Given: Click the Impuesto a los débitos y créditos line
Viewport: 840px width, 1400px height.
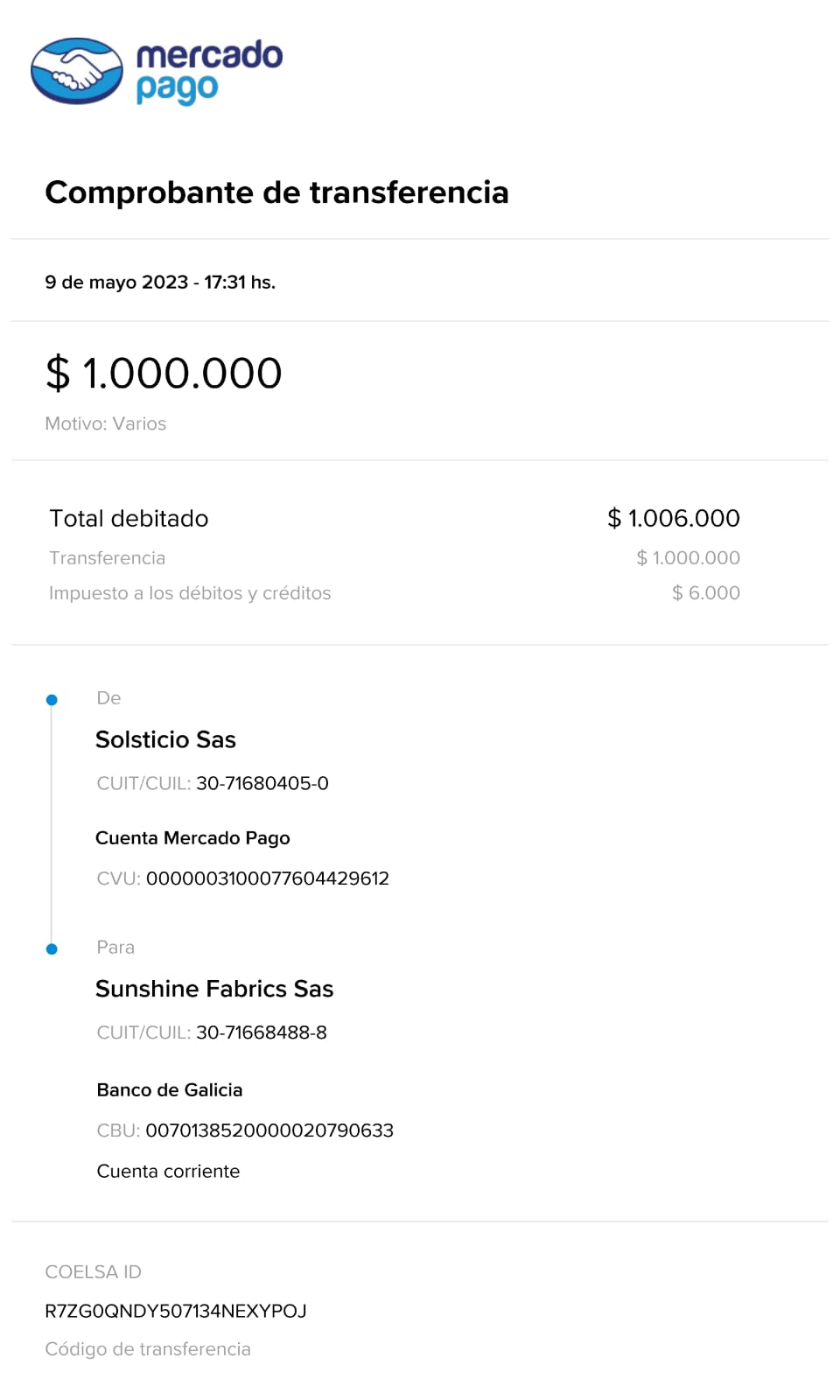Looking at the screenshot, I should pos(190,593).
